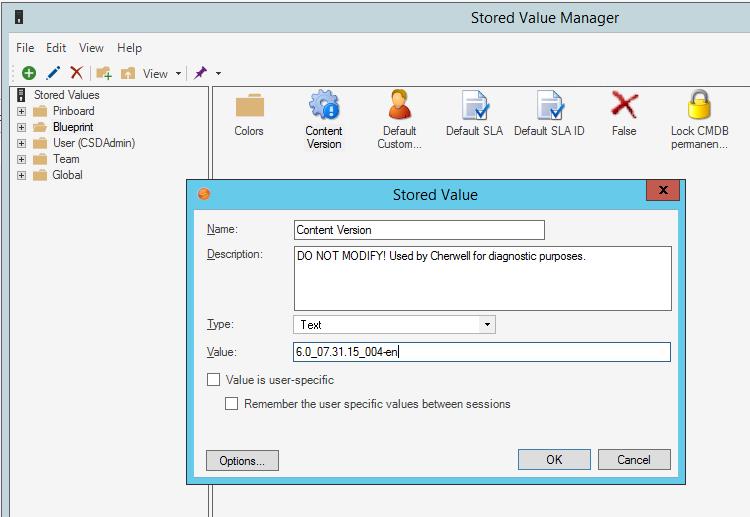Click the Cancel button
The height and width of the screenshot is (517, 750).
tap(634, 460)
